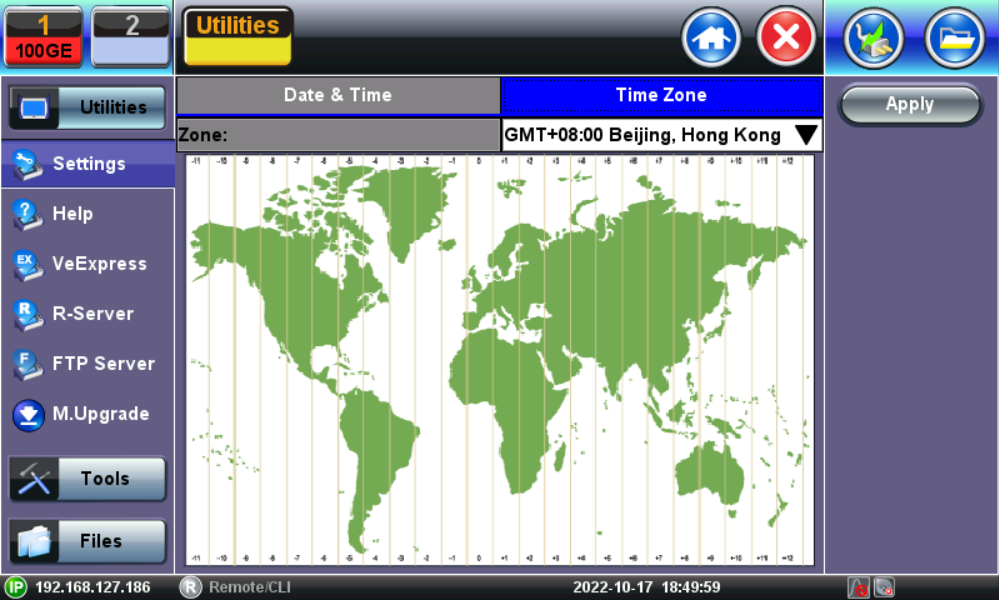Open VeExpress in the sidebar
This screenshot has height=600, width=999.
pyautogui.click(x=87, y=264)
